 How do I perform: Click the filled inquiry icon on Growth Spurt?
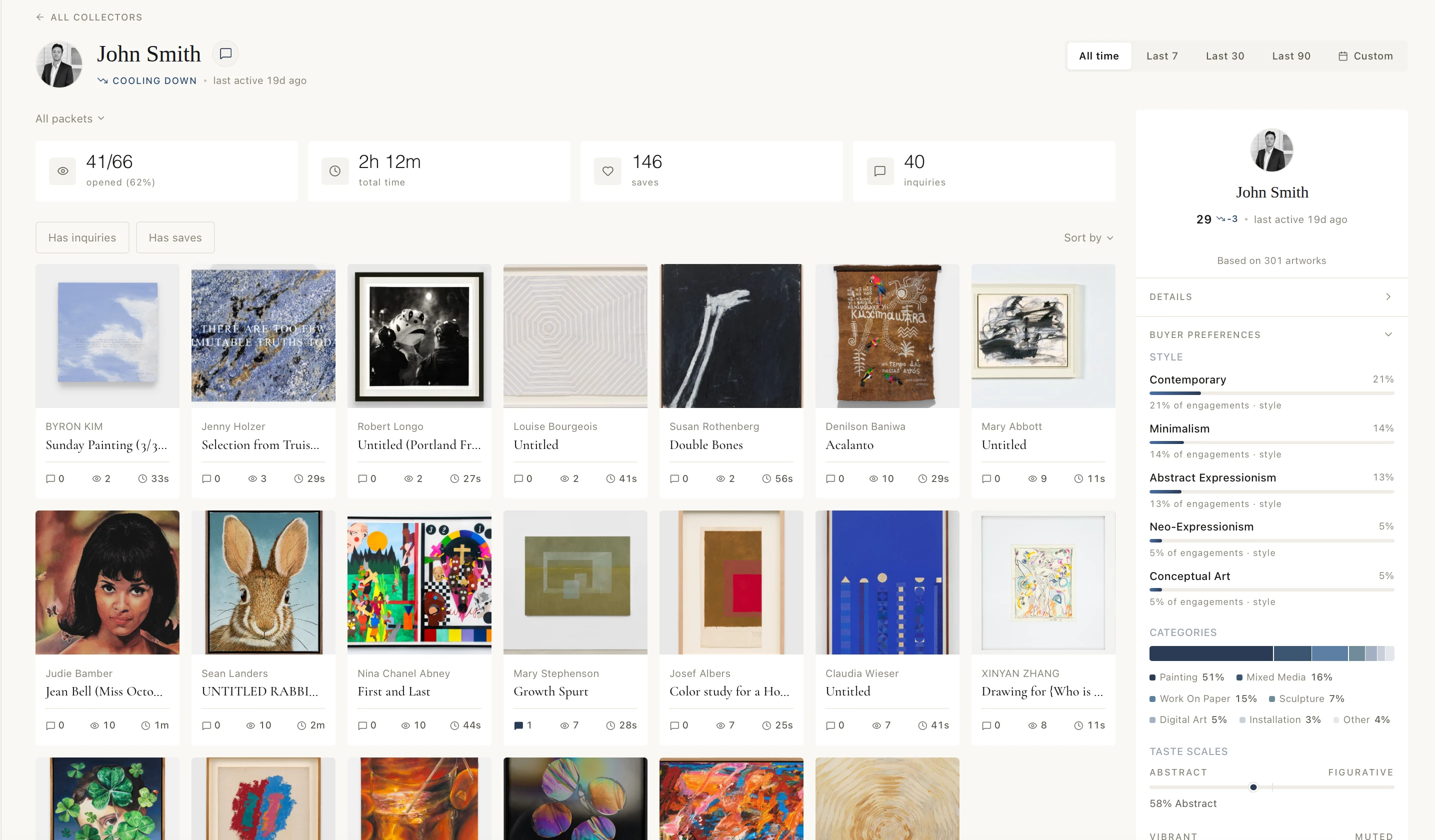tap(518, 725)
